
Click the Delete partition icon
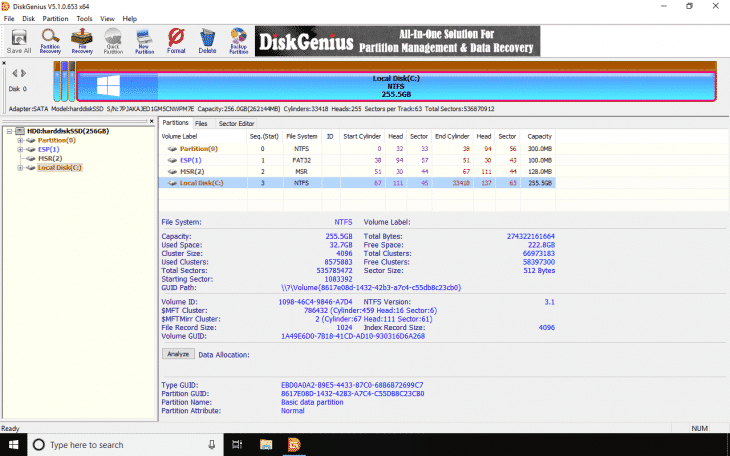207,41
